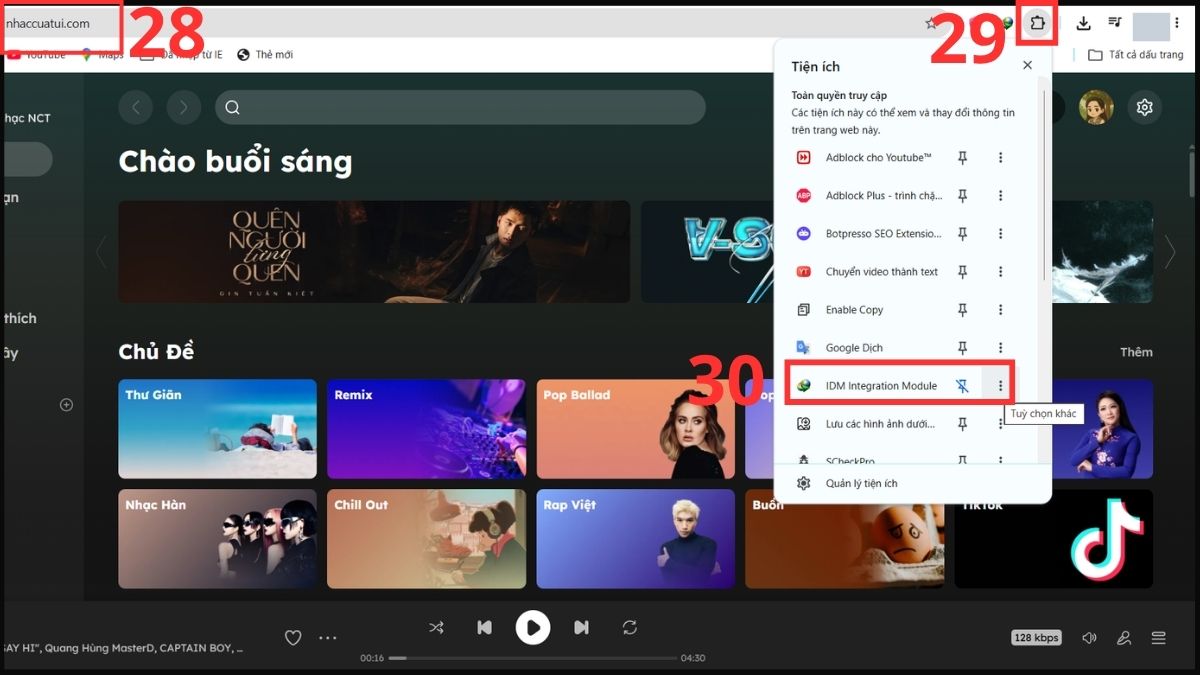
Task: Open more options for Adblock Plus
Action: tap(1000, 196)
